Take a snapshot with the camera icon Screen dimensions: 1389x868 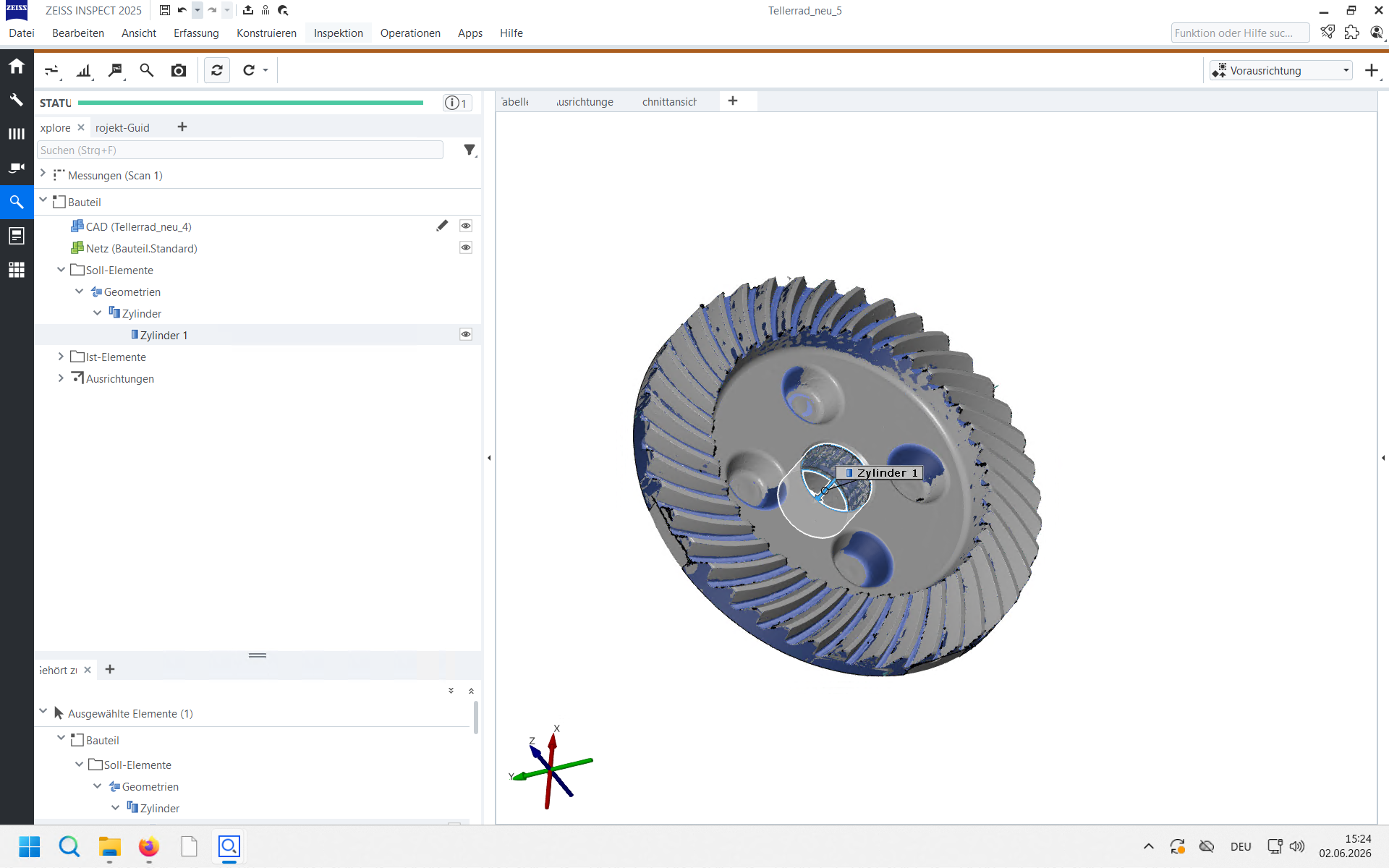click(179, 70)
